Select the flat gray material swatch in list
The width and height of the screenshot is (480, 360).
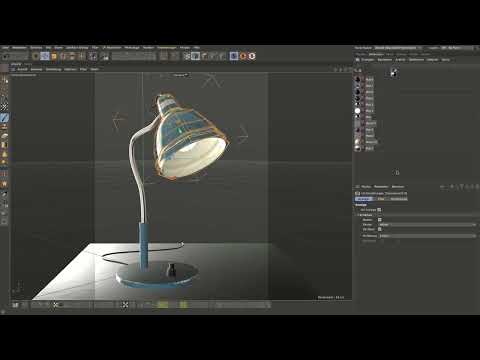point(358,123)
